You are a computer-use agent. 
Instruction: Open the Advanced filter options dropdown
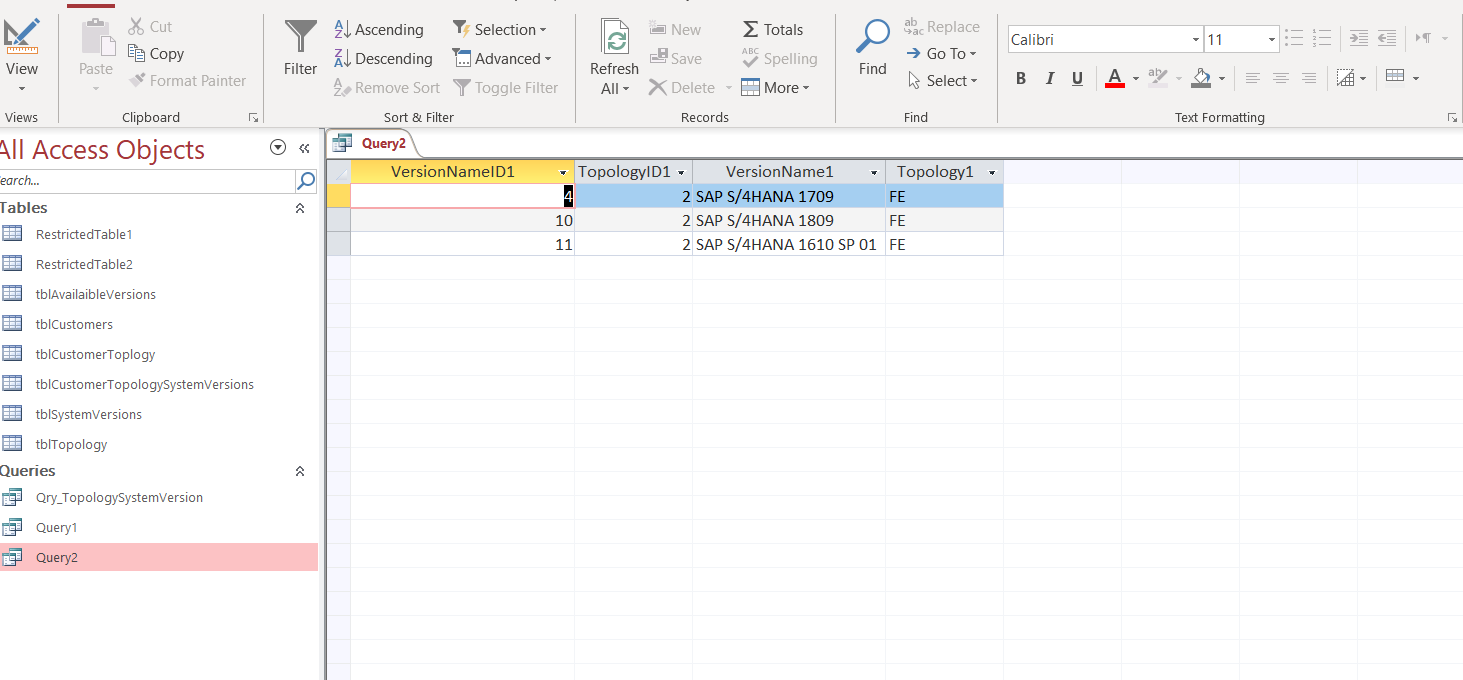[502, 59]
